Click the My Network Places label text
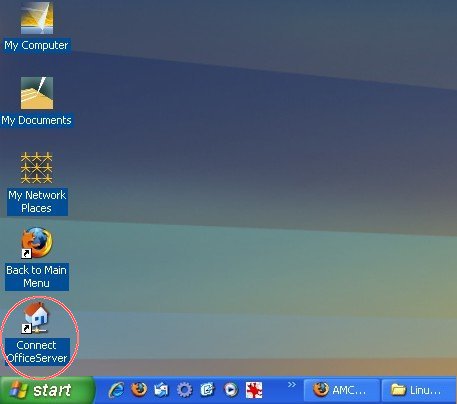 pyautogui.click(x=37, y=202)
